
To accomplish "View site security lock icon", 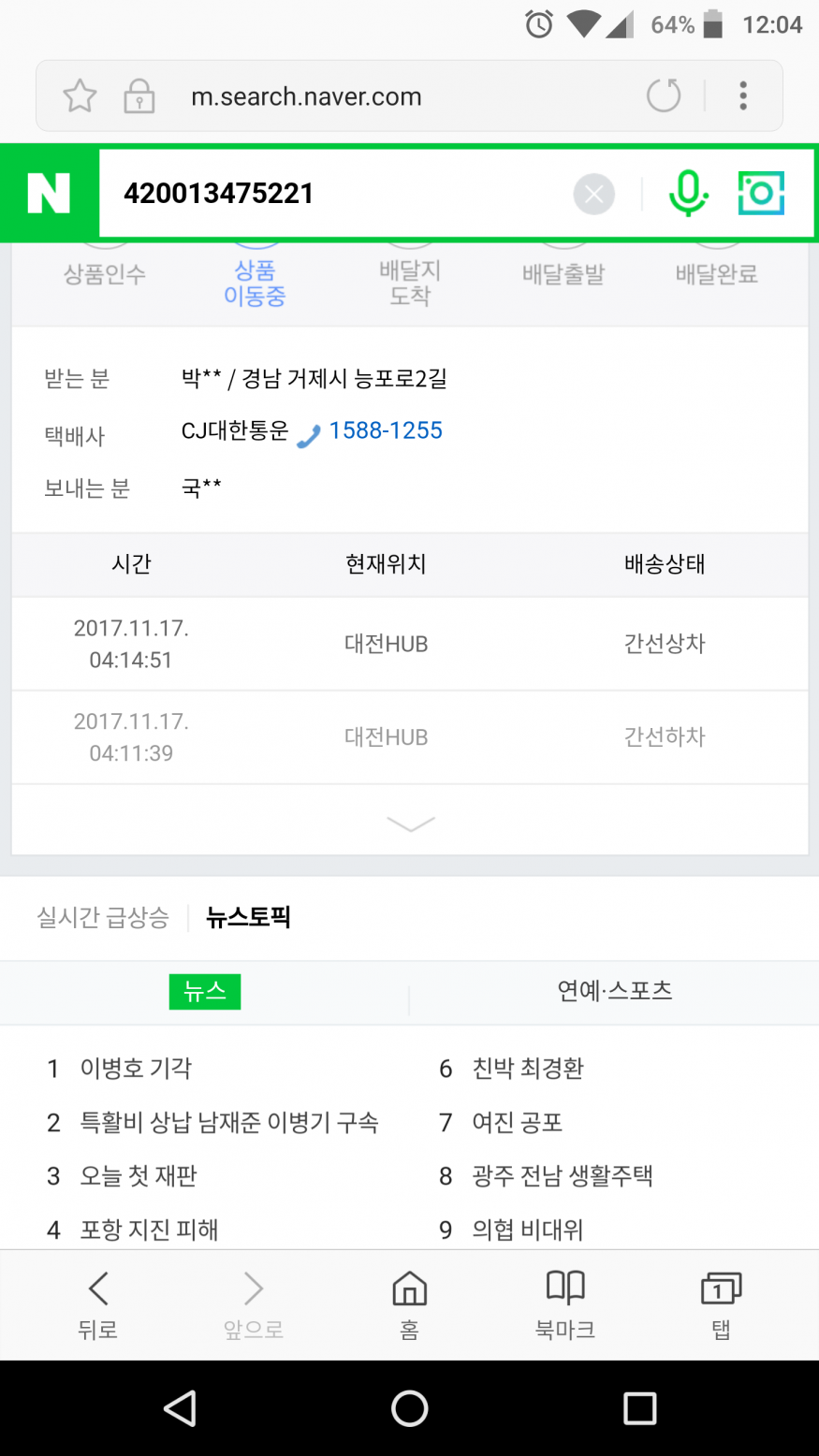I will [x=139, y=96].
